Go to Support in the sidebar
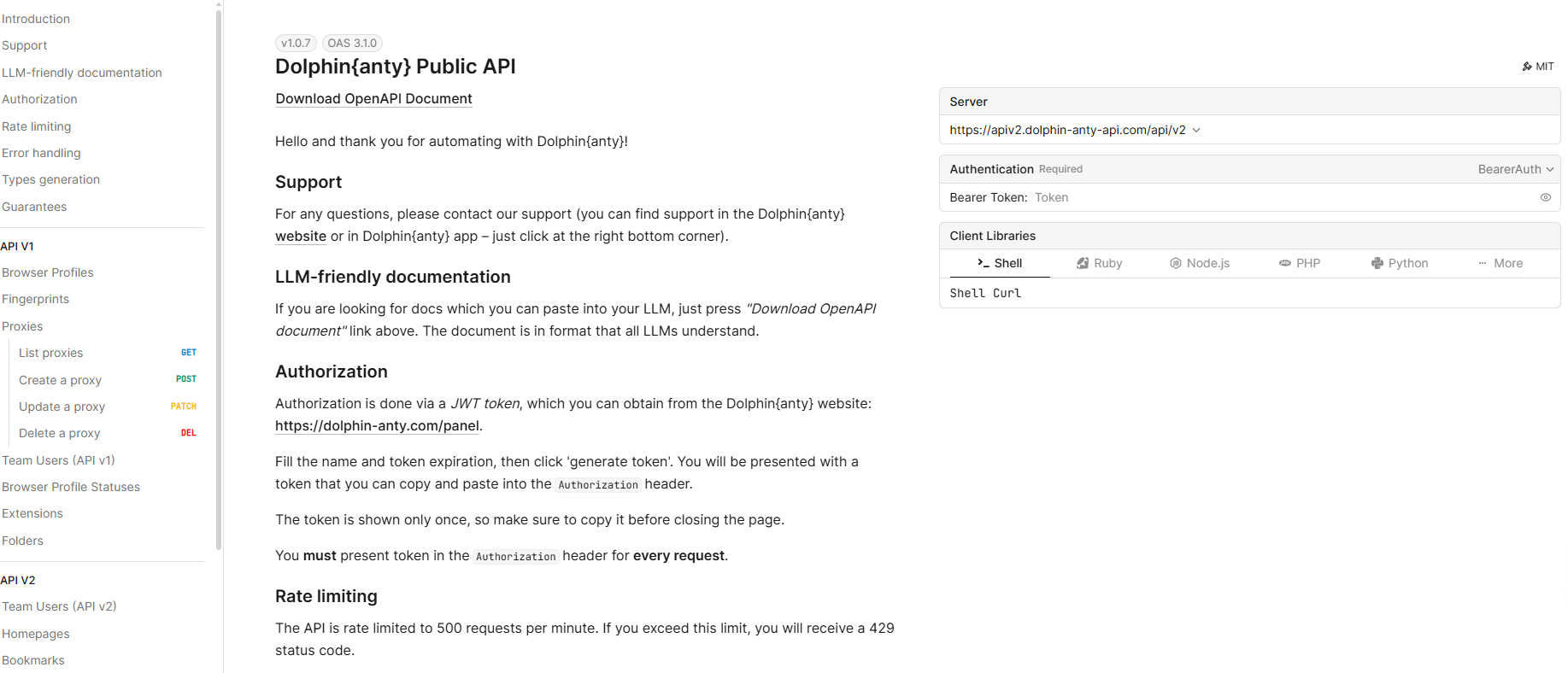1568x673 pixels. [25, 45]
